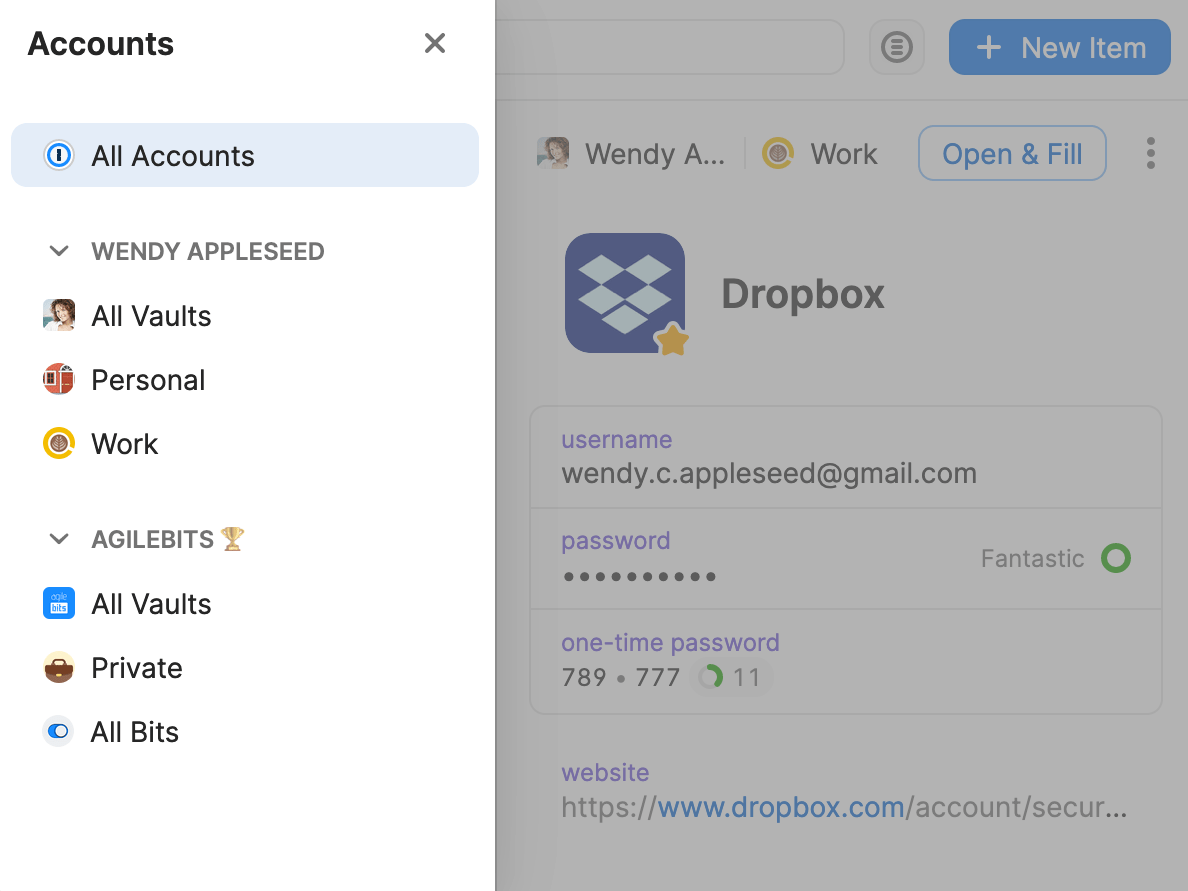Screen dimensions: 1188x891
Task: Open the three-dot more options menu
Action: tap(1151, 153)
